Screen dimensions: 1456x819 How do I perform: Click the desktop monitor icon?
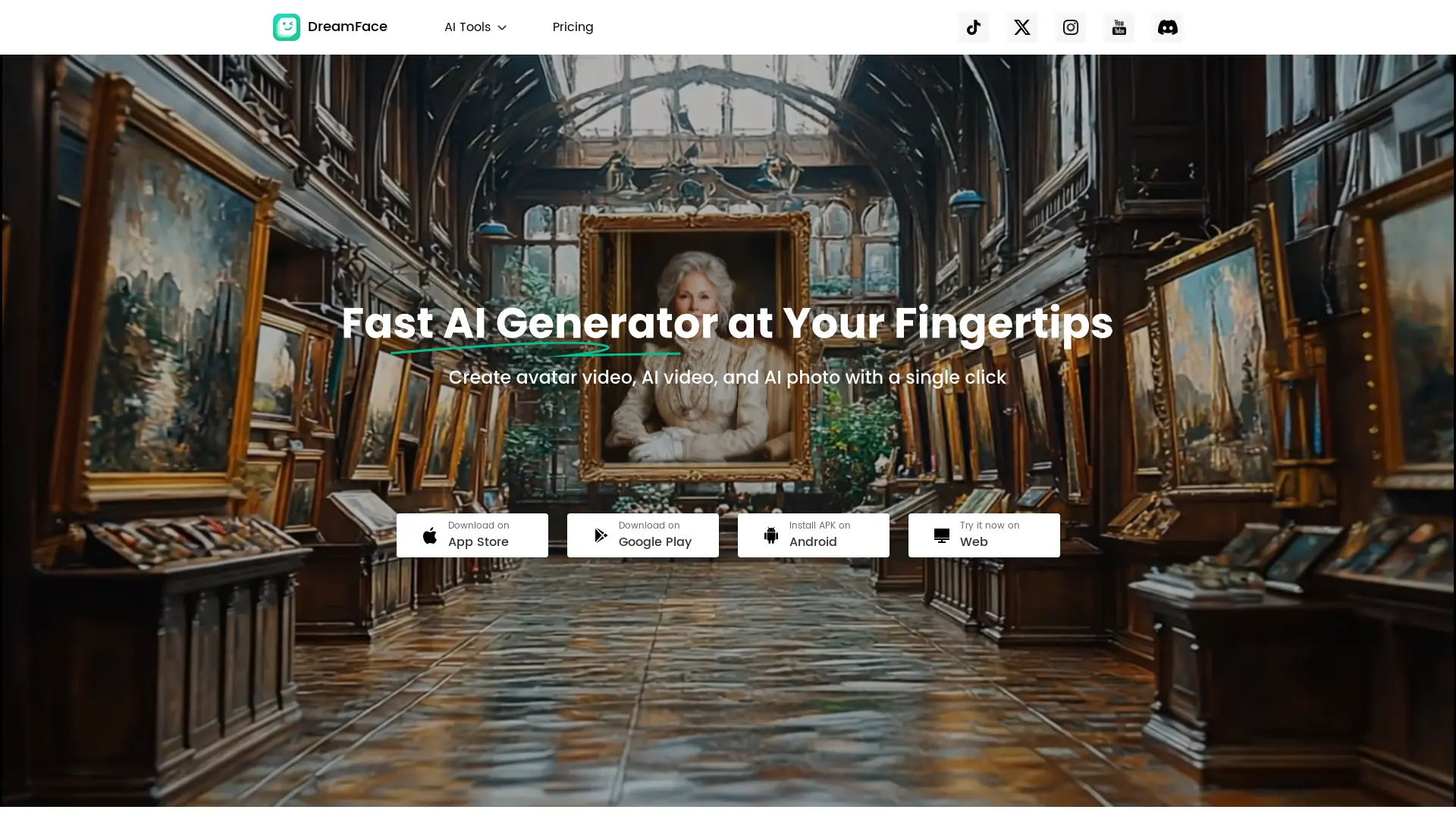pos(942,535)
